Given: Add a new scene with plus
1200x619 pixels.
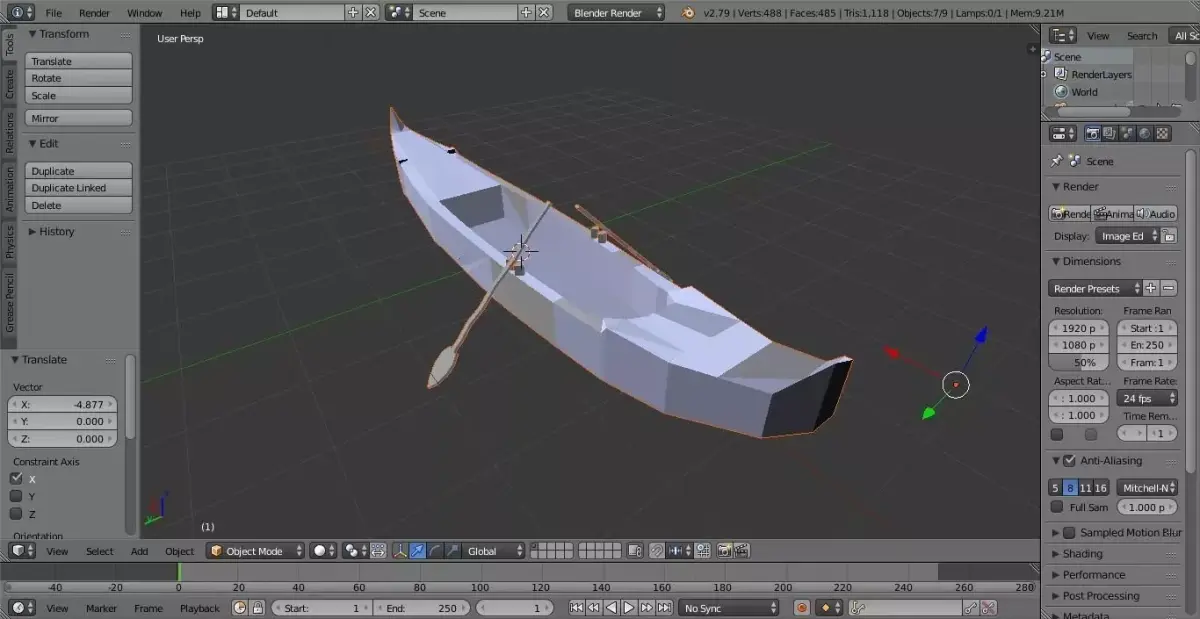Looking at the screenshot, I should [x=526, y=13].
